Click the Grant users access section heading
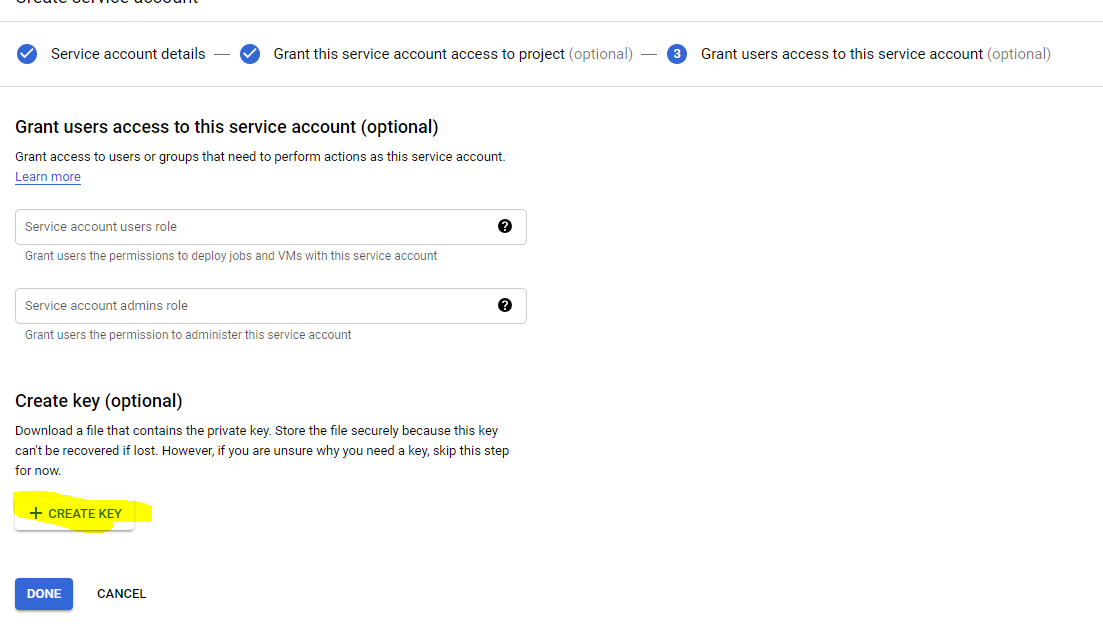Image resolution: width=1103 pixels, height=641 pixels. pyautogui.click(x=227, y=127)
